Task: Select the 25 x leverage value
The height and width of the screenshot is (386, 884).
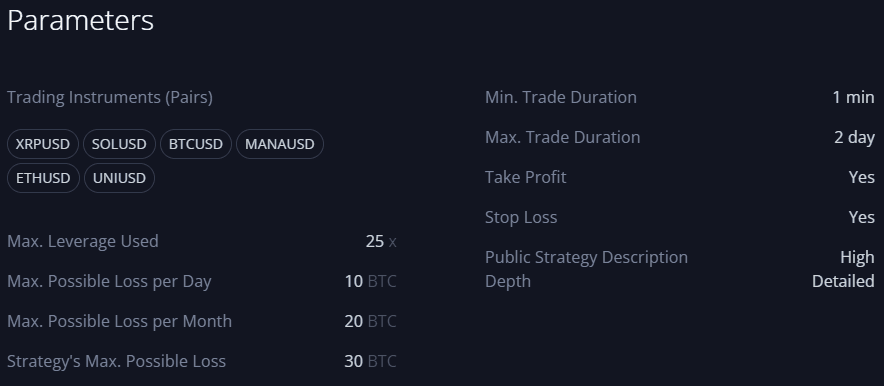Action: [x=381, y=242]
